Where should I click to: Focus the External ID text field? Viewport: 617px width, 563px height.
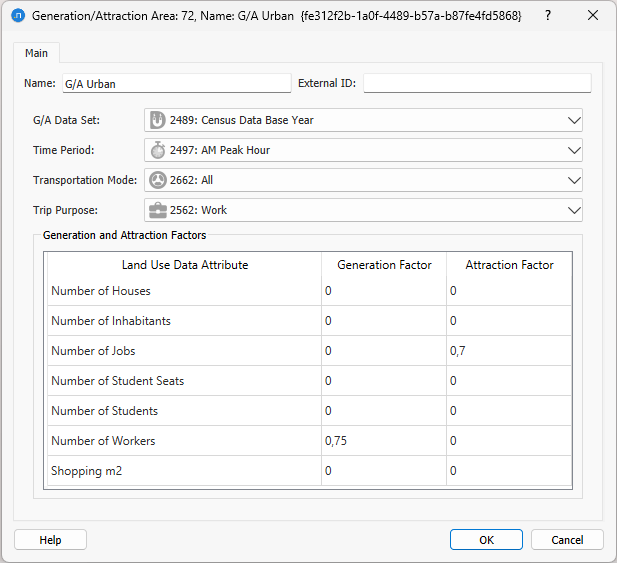476,84
